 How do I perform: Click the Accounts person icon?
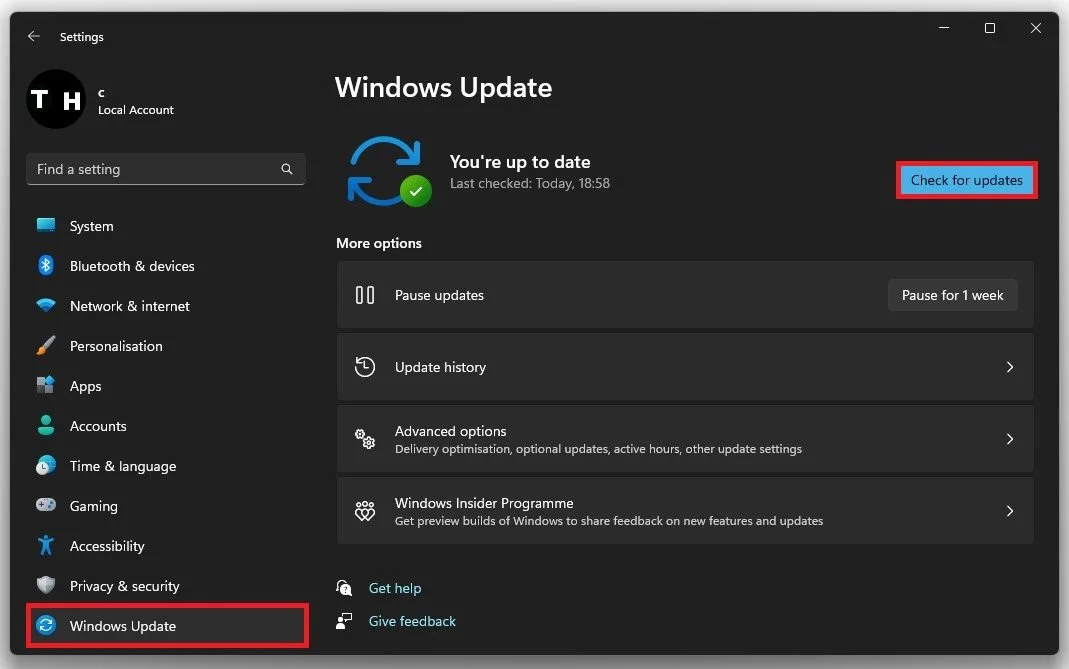[x=46, y=426]
